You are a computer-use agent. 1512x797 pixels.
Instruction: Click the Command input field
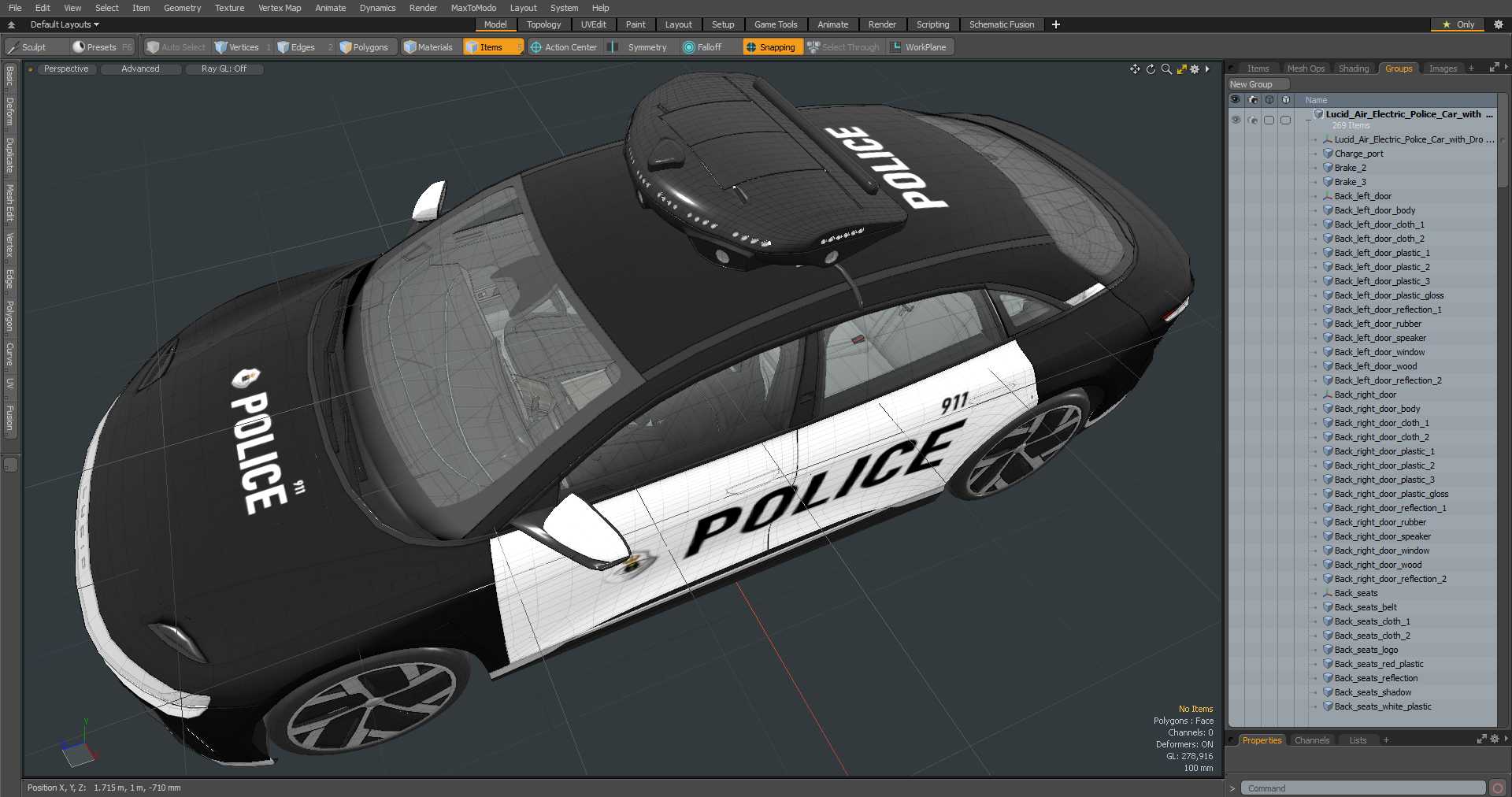pyautogui.click(x=1363, y=788)
